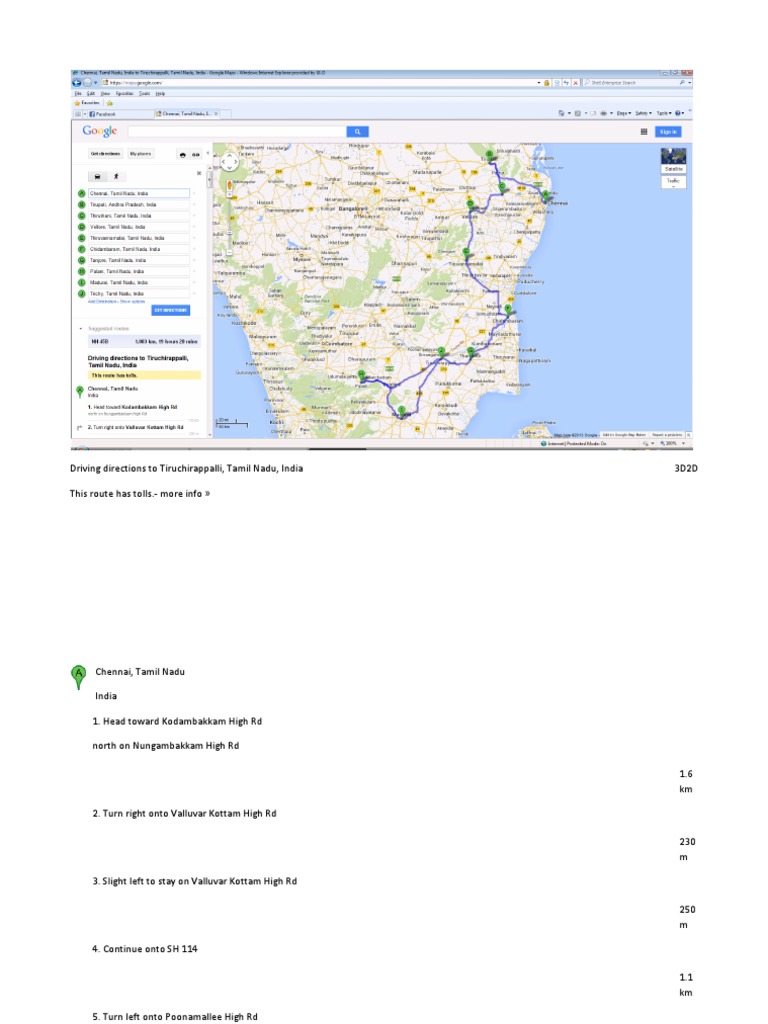Collapse the left panel using the arrow
768x1024 pixels.
[208, 153]
